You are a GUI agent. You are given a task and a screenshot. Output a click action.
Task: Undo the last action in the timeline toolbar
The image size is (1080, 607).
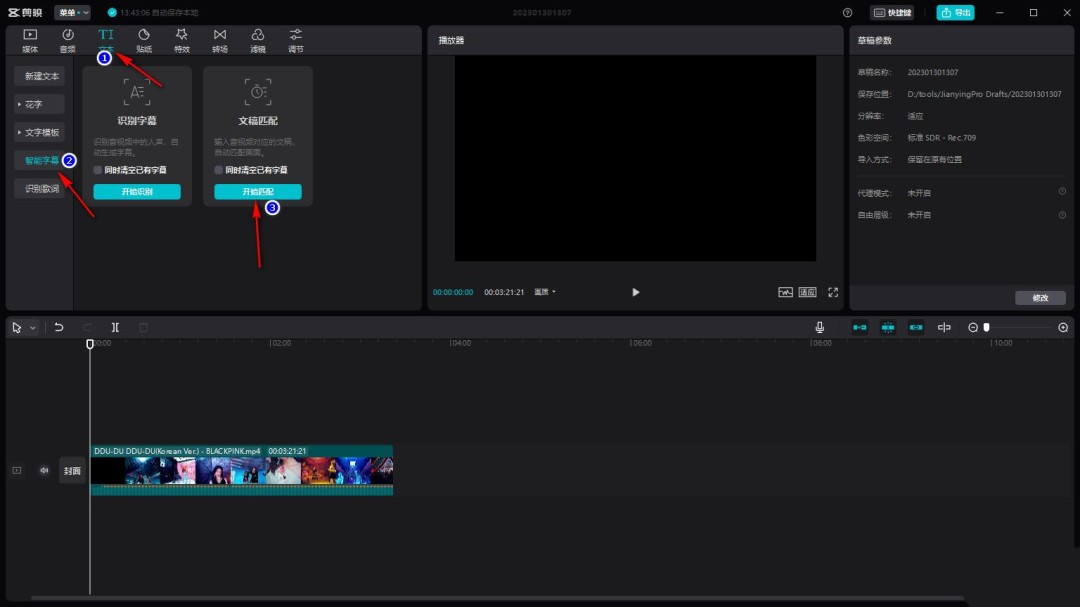(x=59, y=328)
